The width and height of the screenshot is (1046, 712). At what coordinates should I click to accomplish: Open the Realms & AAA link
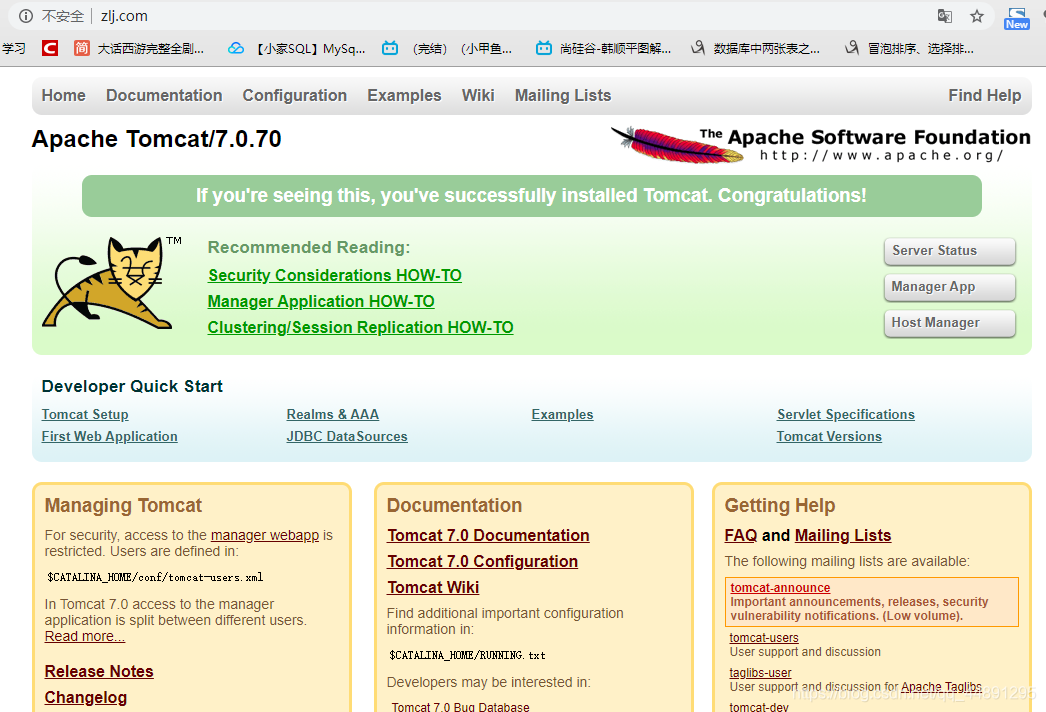tap(333, 414)
